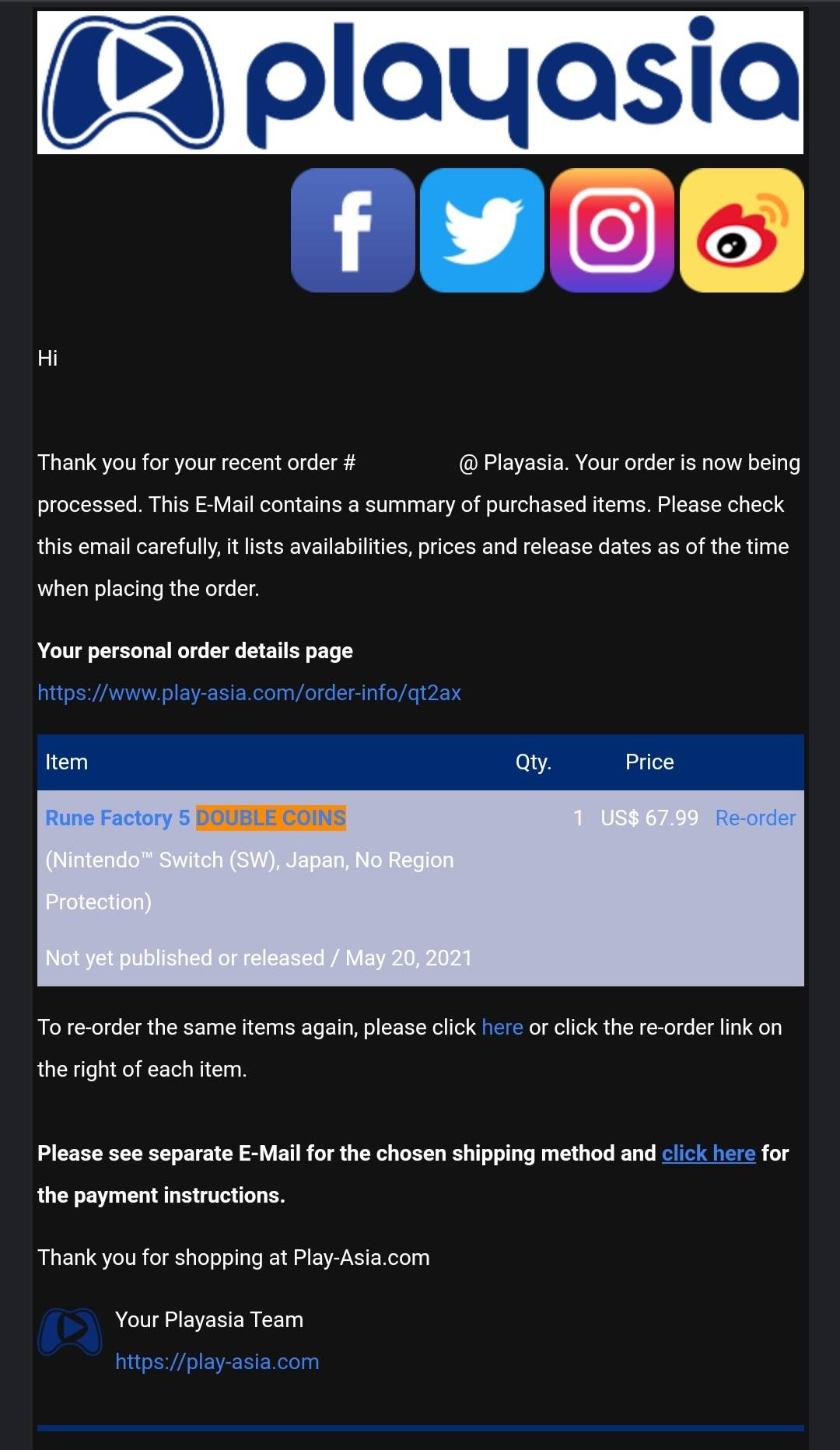Click the Re-order link beside the price

pos(755,818)
